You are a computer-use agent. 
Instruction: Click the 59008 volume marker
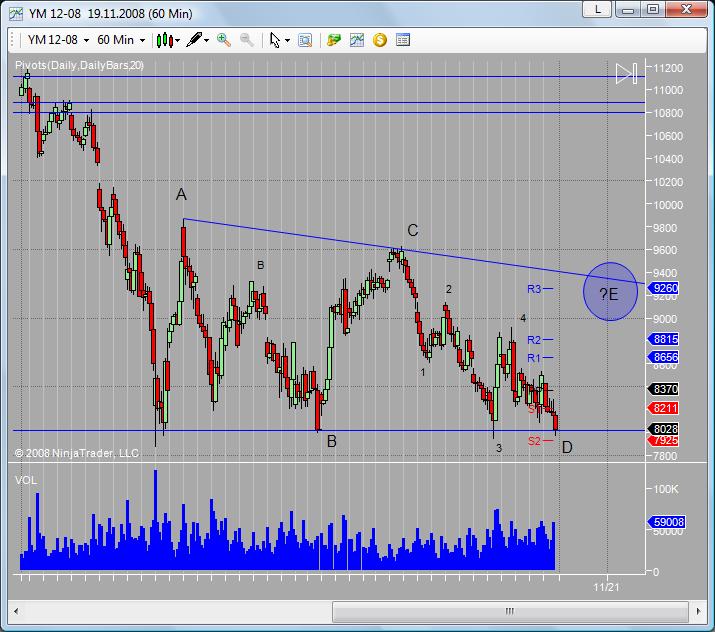click(x=666, y=522)
